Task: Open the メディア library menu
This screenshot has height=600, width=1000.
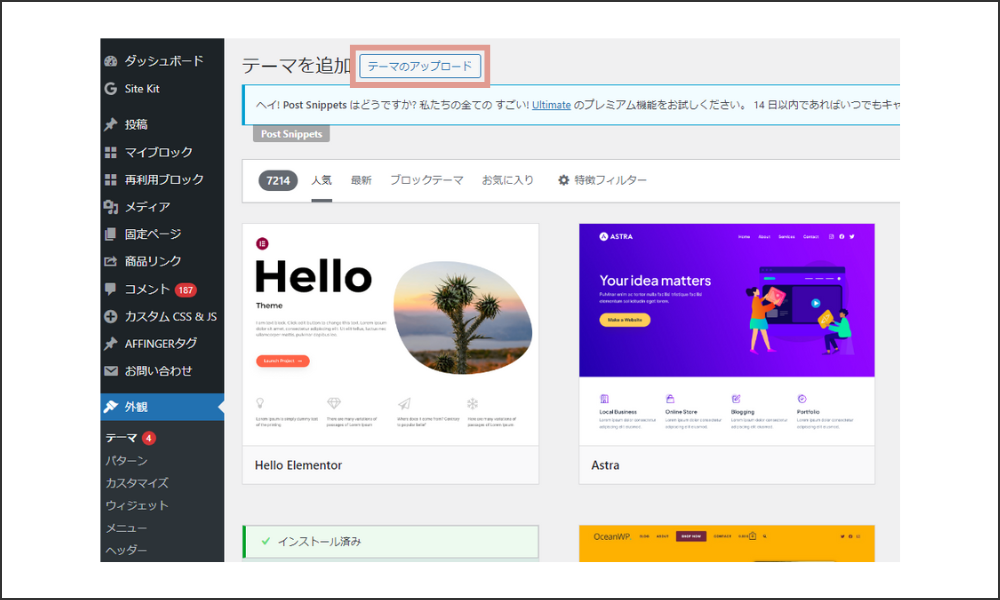Action: click(x=147, y=207)
